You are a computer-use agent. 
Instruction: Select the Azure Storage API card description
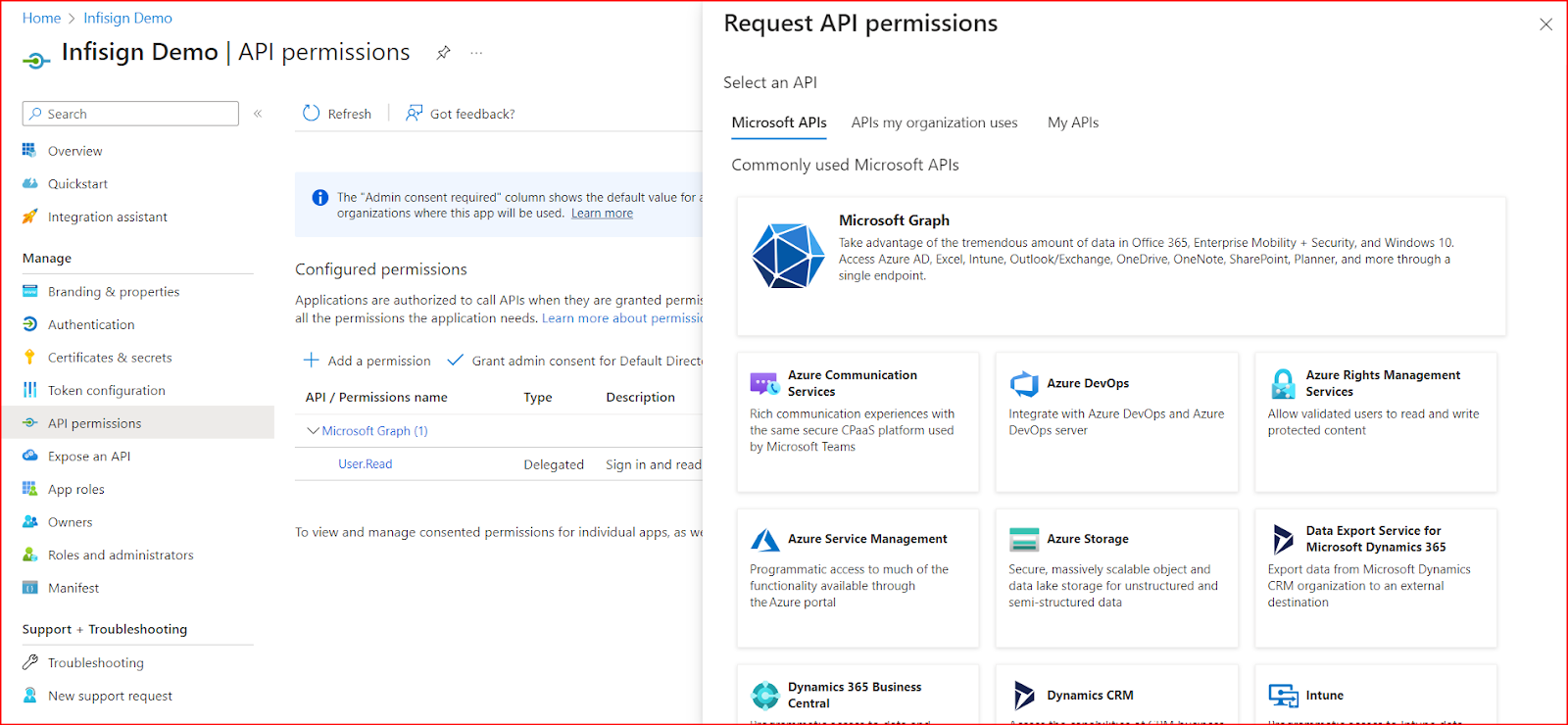1113,586
